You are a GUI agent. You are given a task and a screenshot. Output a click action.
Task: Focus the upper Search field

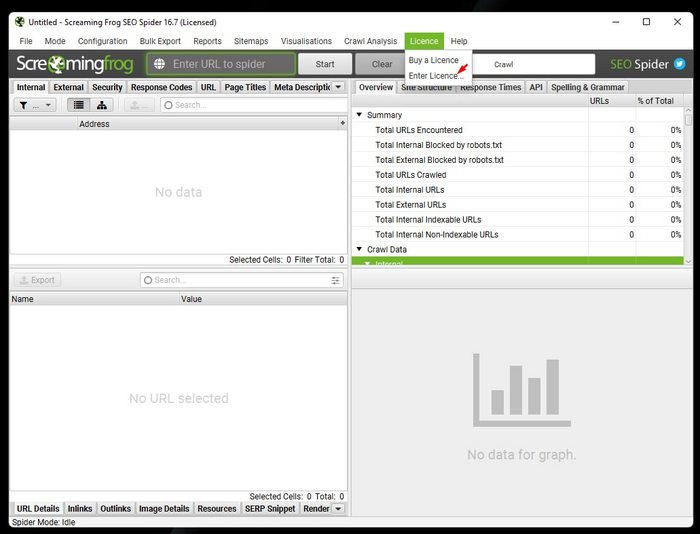click(254, 105)
